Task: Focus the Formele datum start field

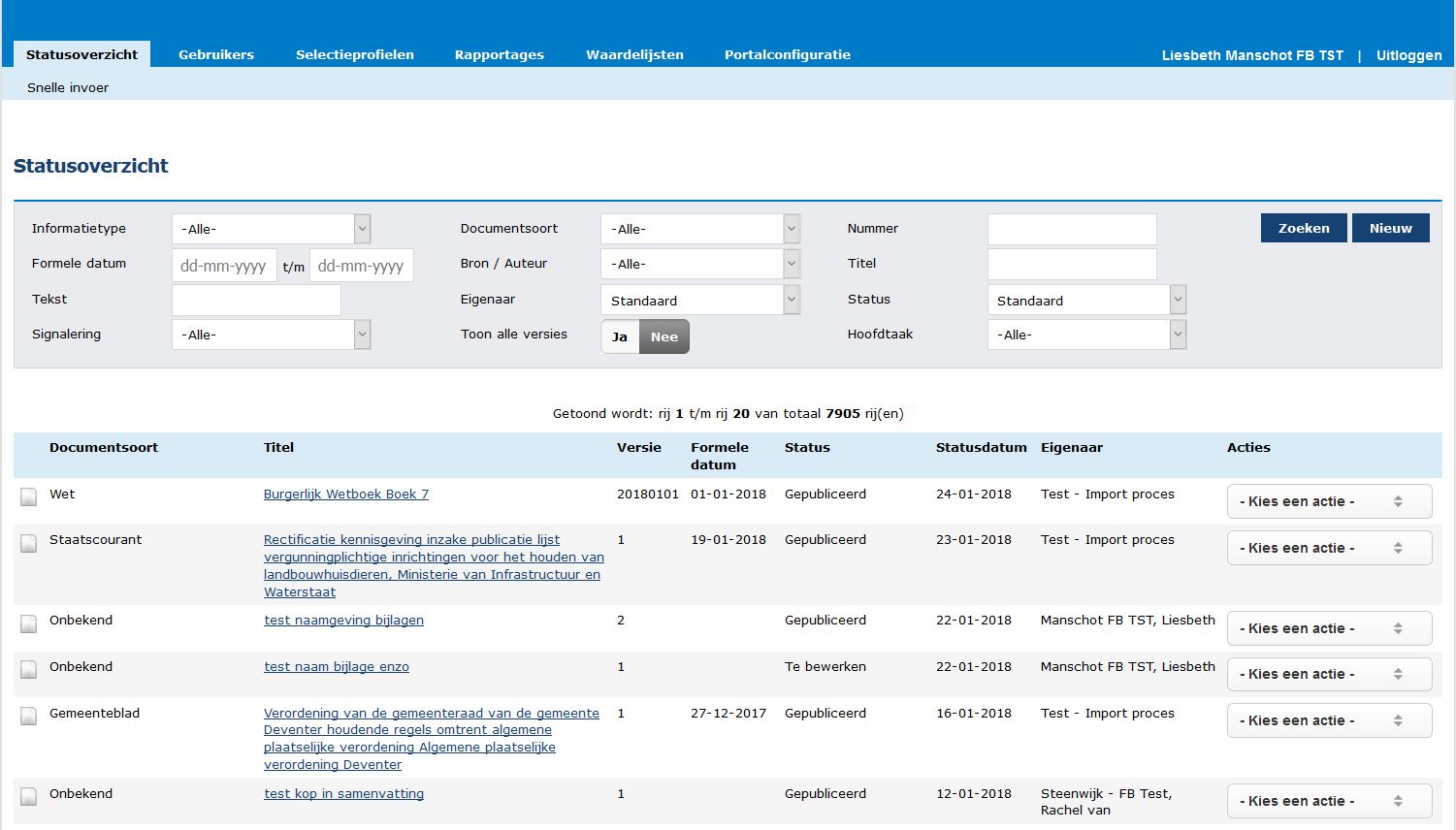Action: click(223, 265)
